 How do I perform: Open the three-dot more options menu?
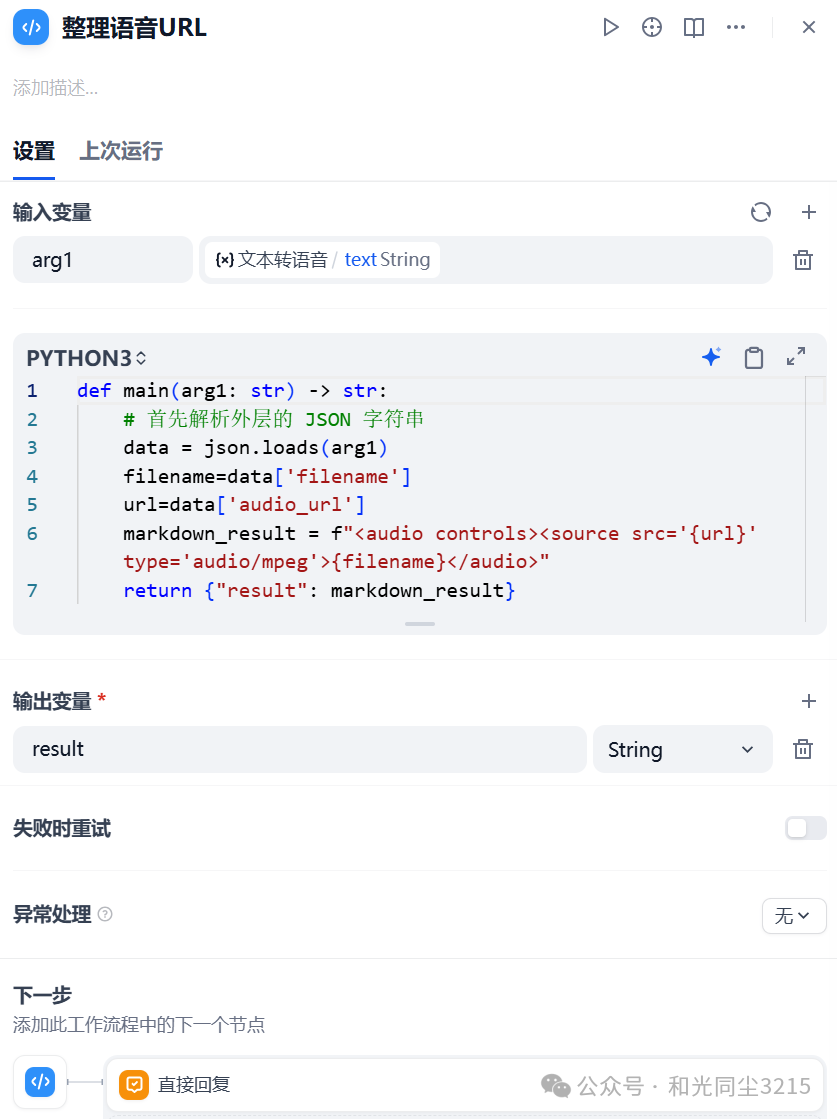click(736, 28)
